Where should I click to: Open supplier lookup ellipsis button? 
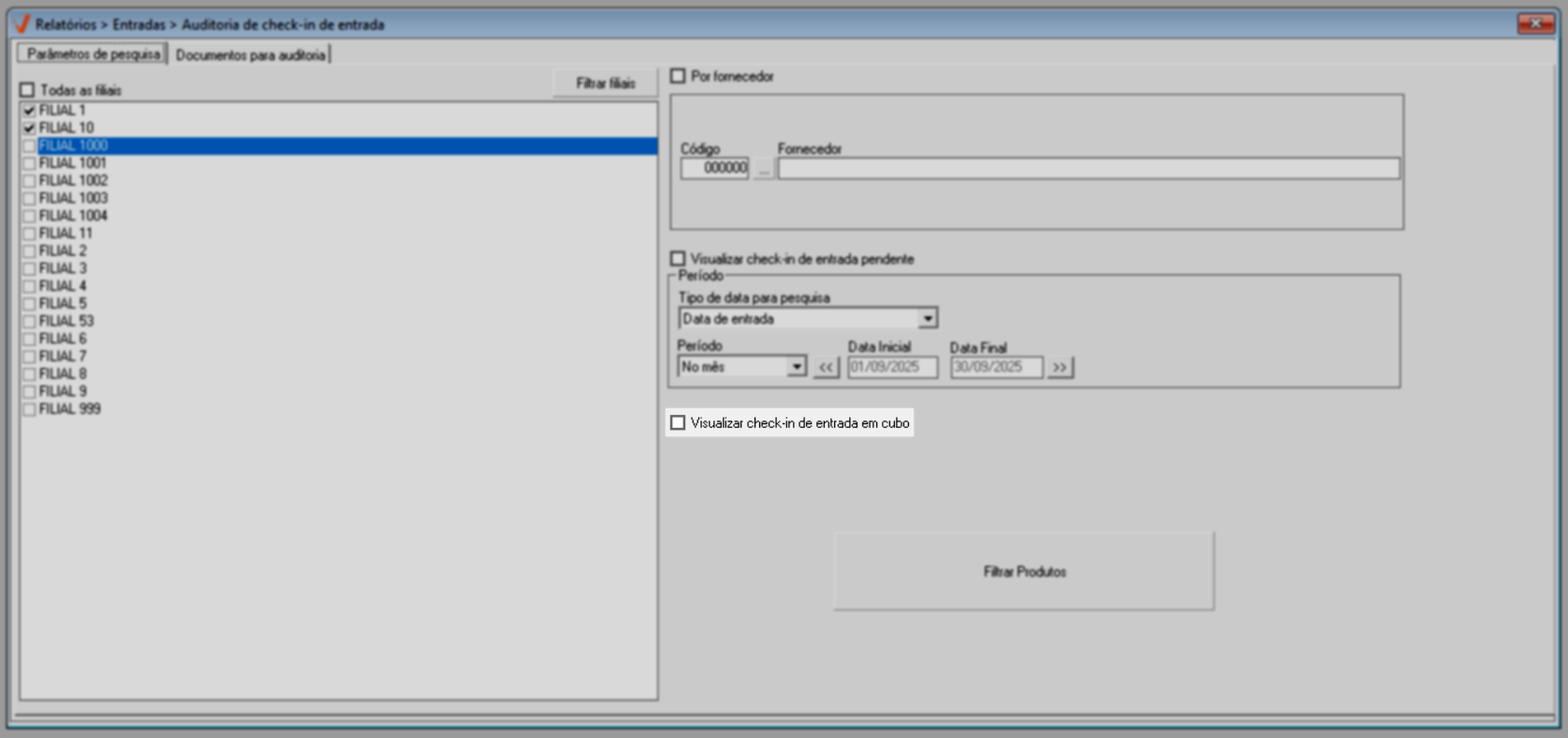coord(764,169)
